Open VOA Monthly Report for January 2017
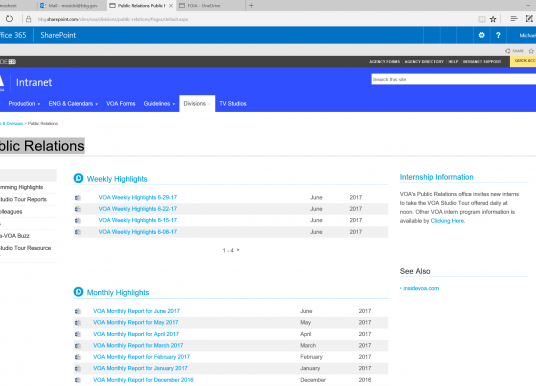 tap(140, 368)
